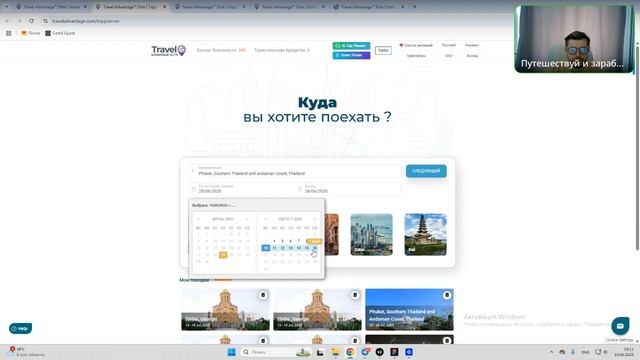This screenshot has width=640, height=360.
Task: Open the Windows Start menu
Action: pos(231,352)
